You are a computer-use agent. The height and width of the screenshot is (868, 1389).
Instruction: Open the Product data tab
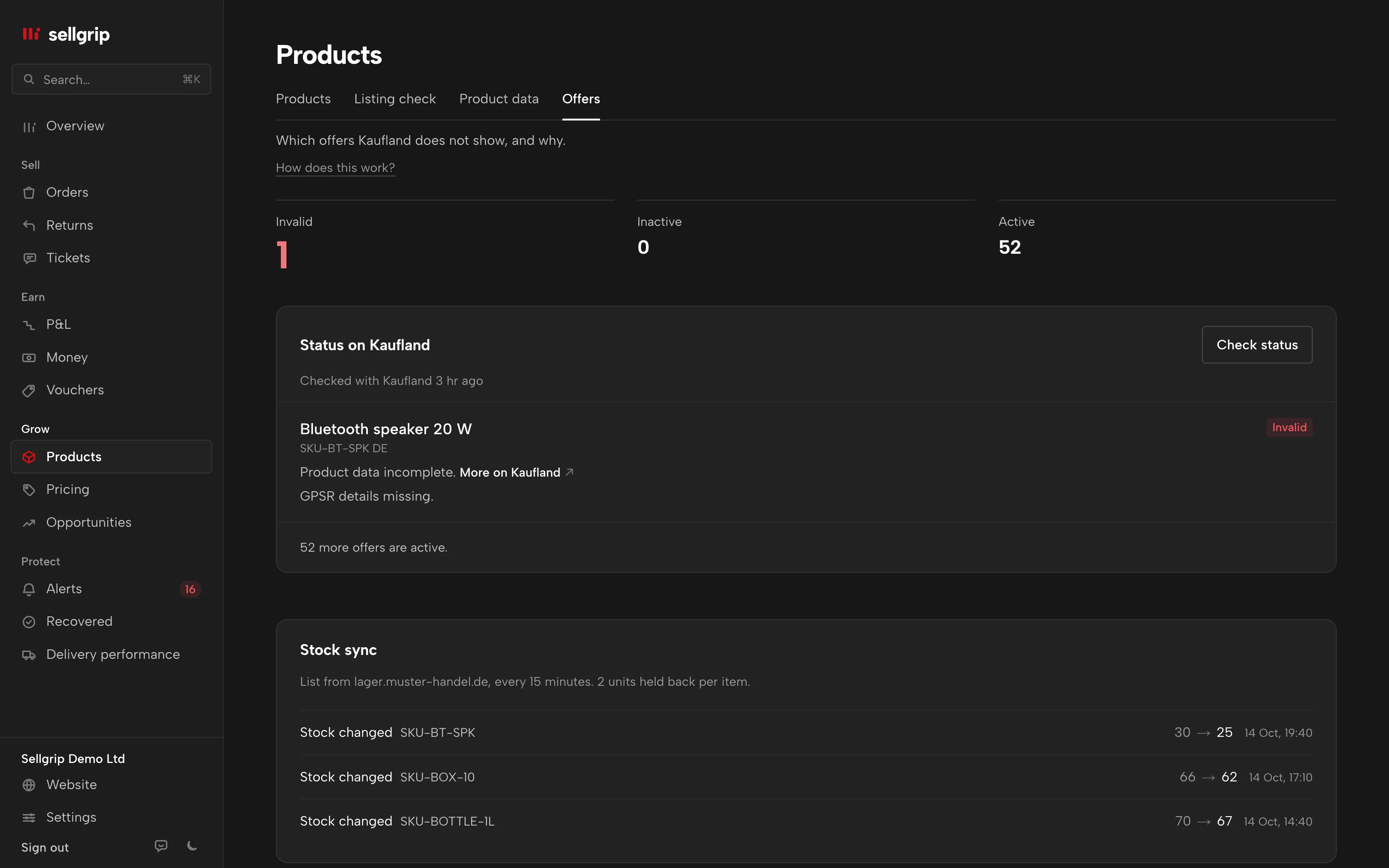[x=499, y=99]
